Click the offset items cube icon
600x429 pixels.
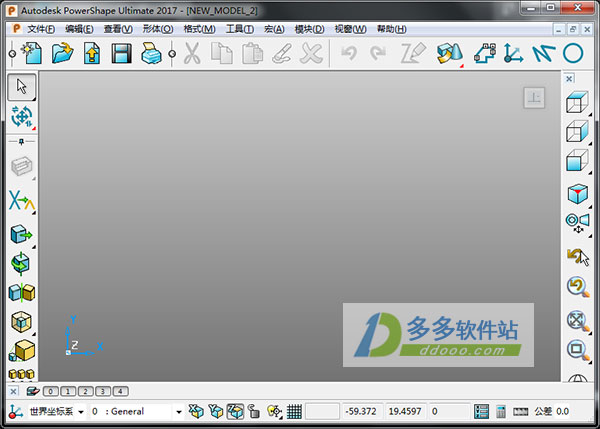21,321
